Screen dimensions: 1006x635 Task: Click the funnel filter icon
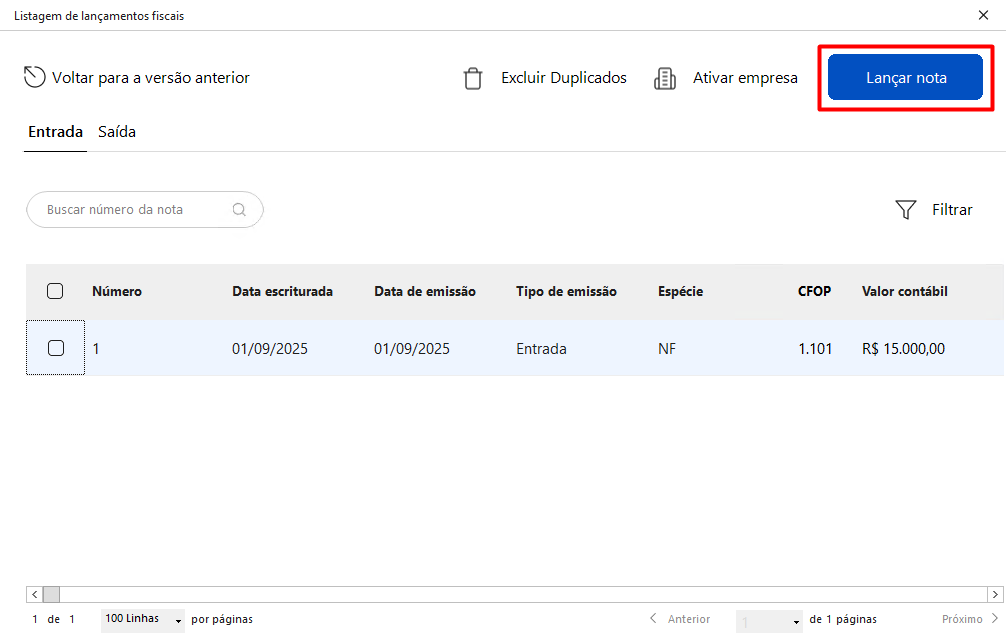tap(905, 209)
